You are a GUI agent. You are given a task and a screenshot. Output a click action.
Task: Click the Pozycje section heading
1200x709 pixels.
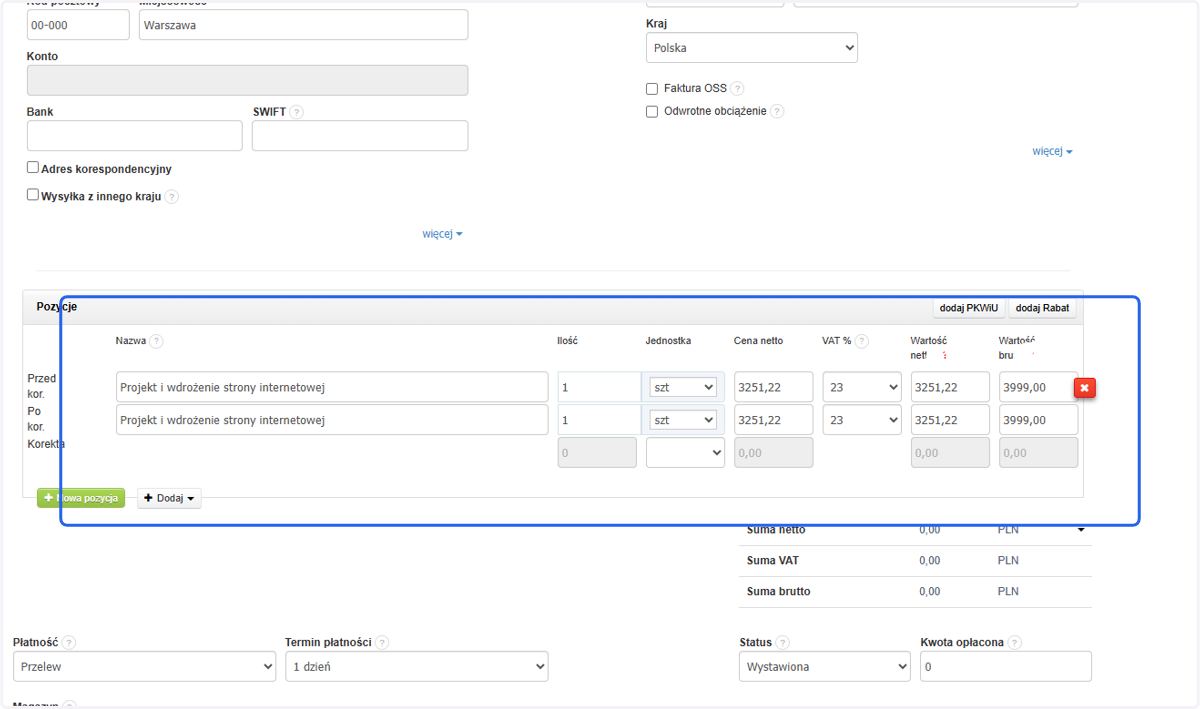coord(57,307)
